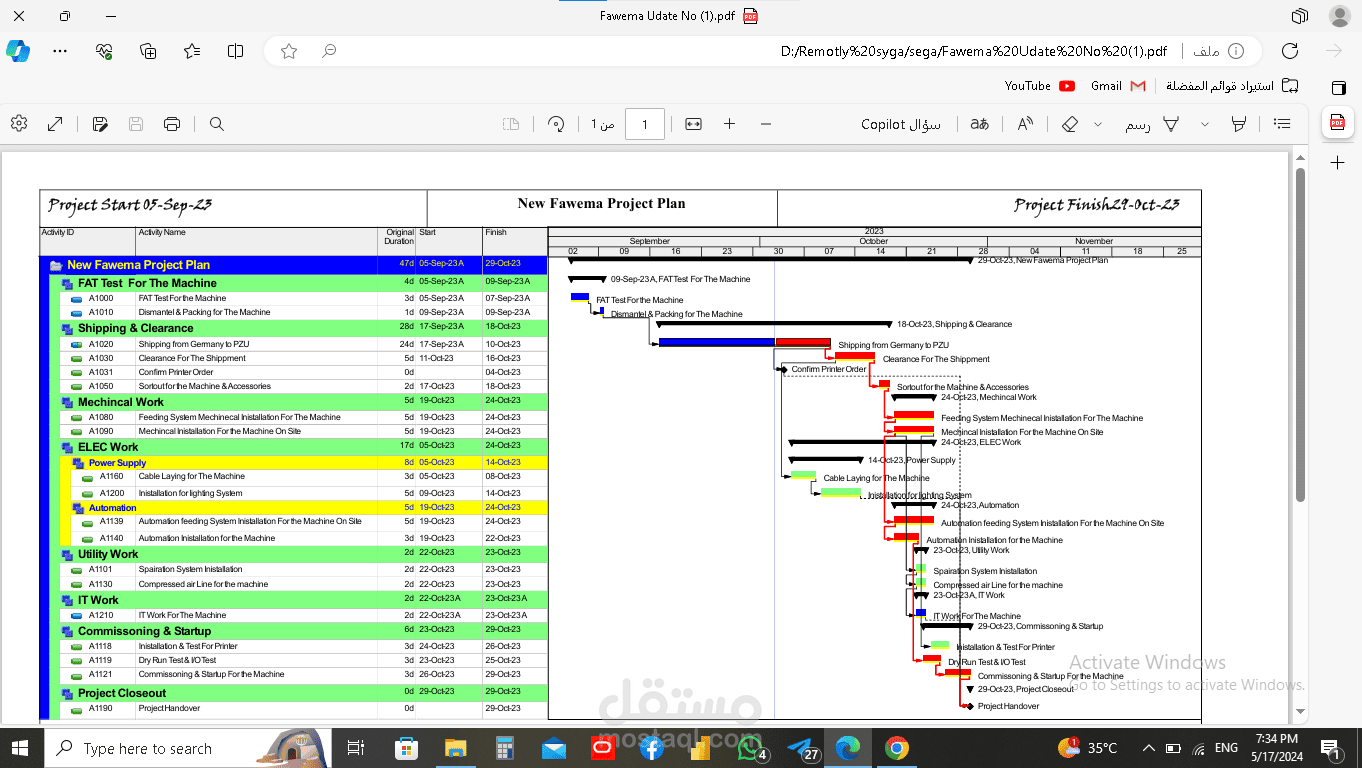
Task: Open the table of contents icon
Action: tap(1282, 124)
